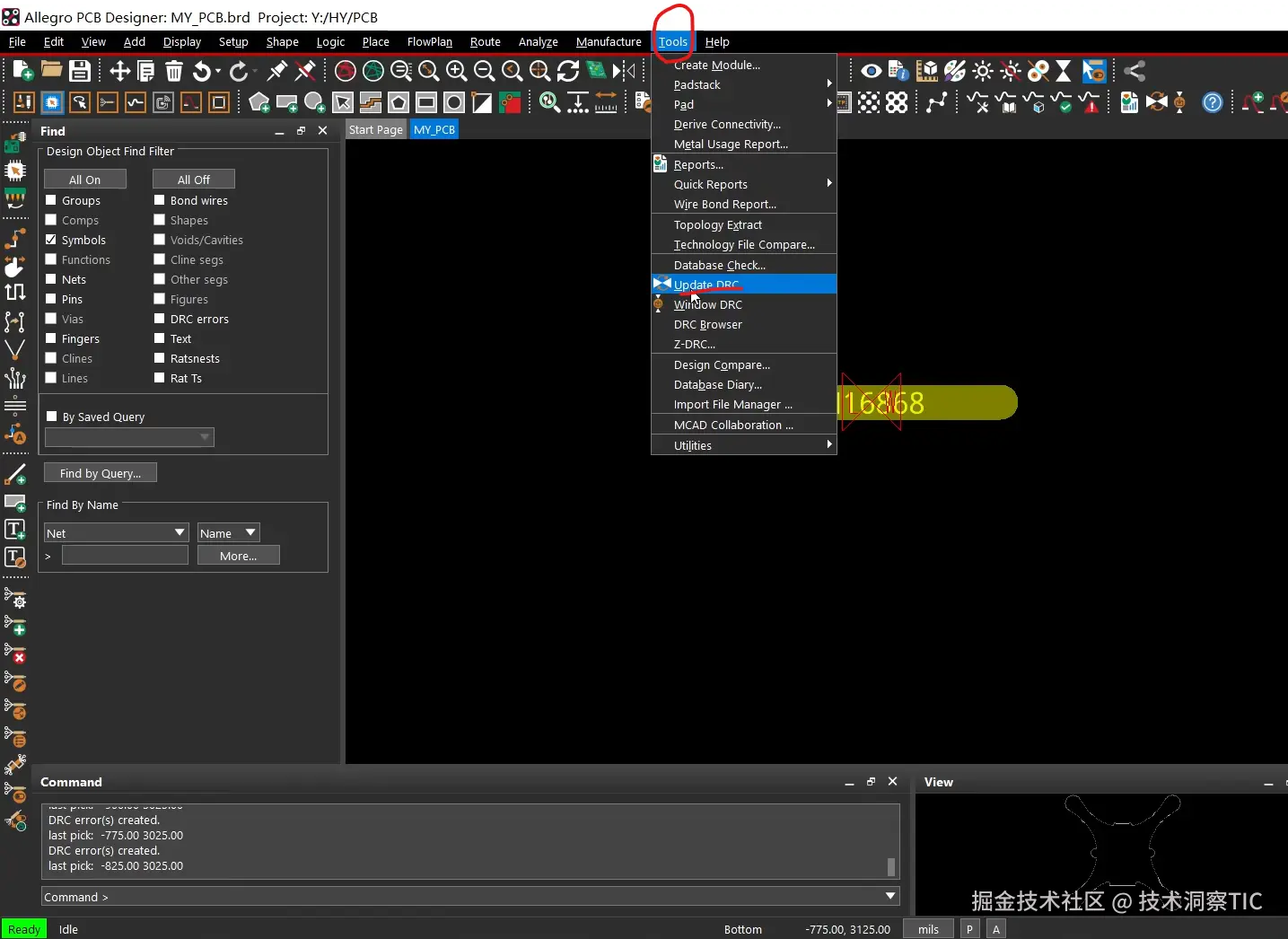Click the add polygon shape icon
This screenshot has width=1288, height=939.
(259, 102)
